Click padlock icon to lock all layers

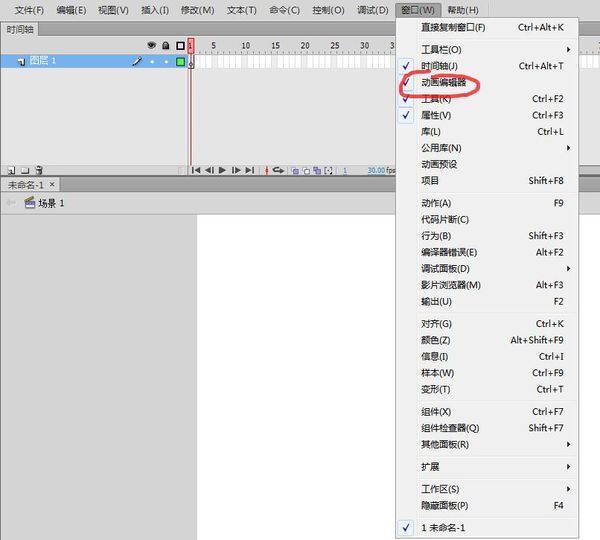point(166,46)
